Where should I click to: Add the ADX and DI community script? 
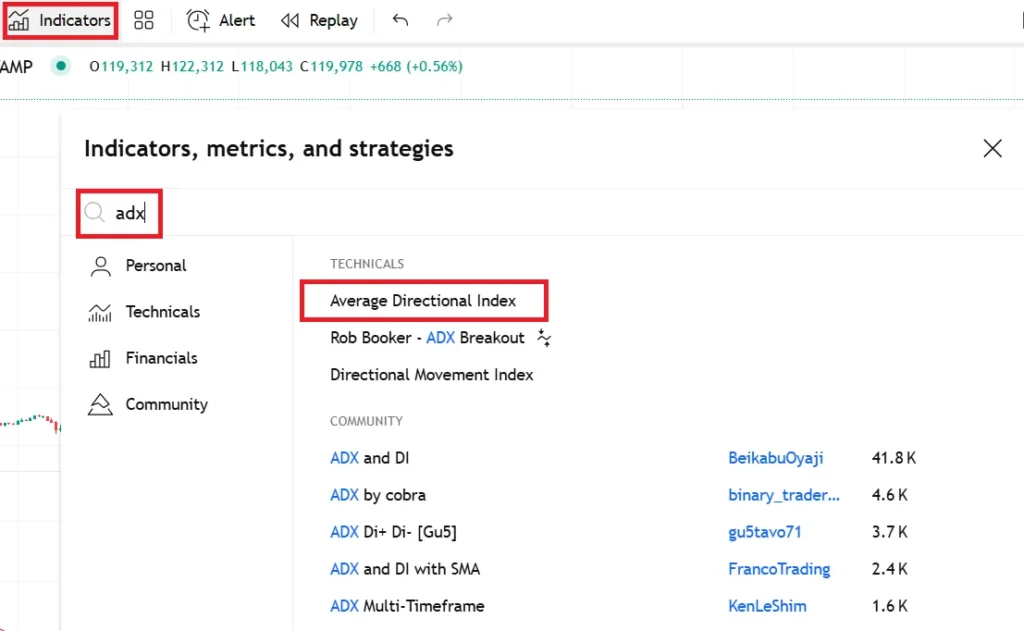click(x=370, y=458)
